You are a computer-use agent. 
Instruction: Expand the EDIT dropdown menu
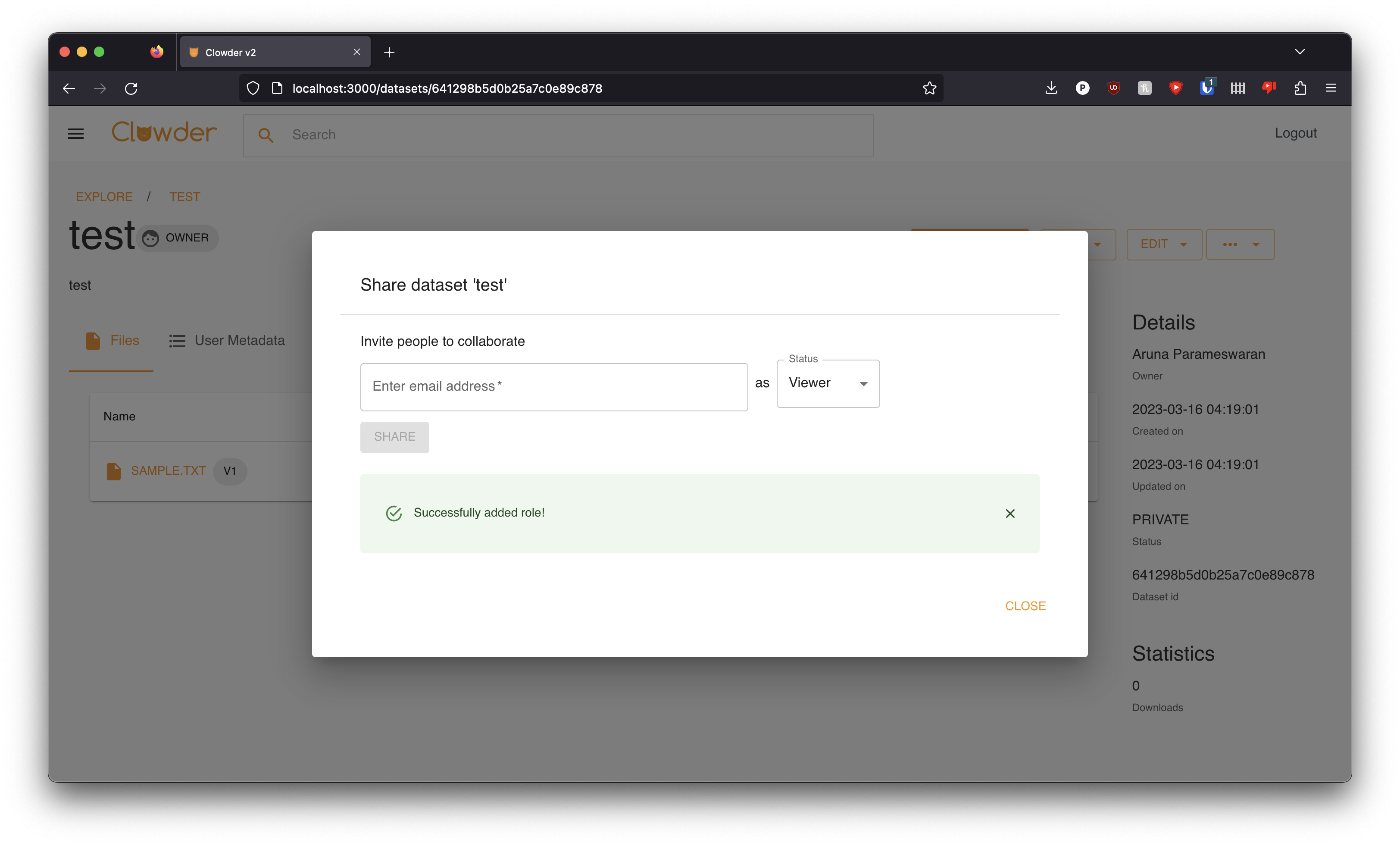pos(1164,244)
